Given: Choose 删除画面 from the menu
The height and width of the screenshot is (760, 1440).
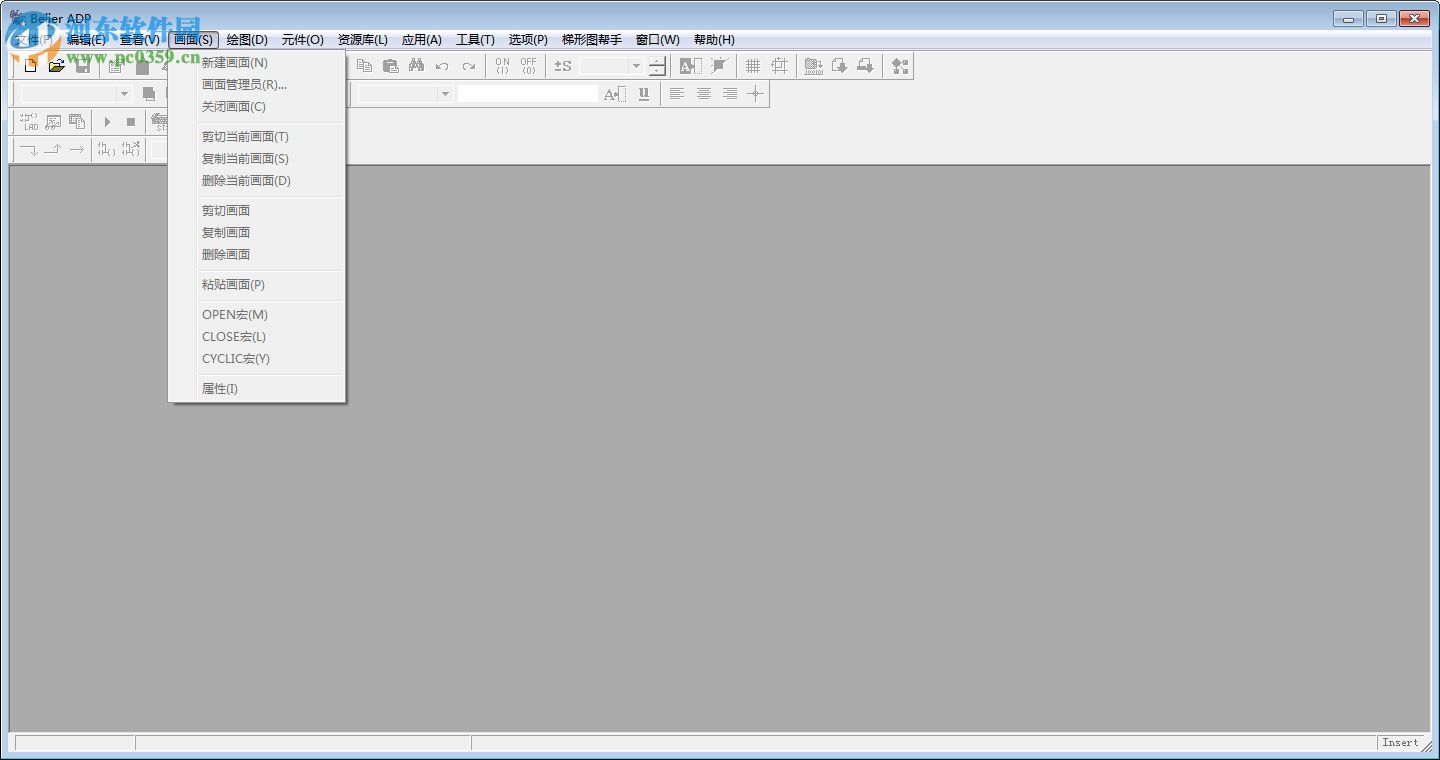Looking at the screenshot, I should click(x=257, y=255).
